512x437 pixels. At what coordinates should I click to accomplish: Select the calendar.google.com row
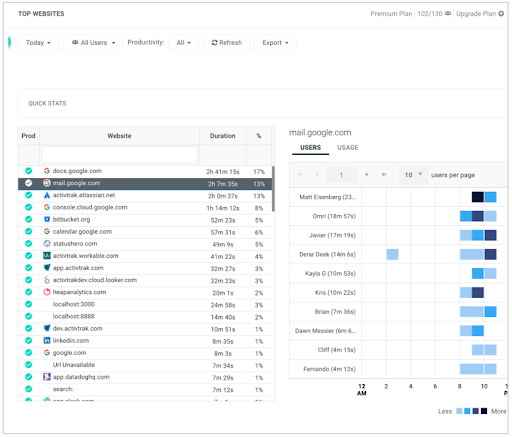145,232
